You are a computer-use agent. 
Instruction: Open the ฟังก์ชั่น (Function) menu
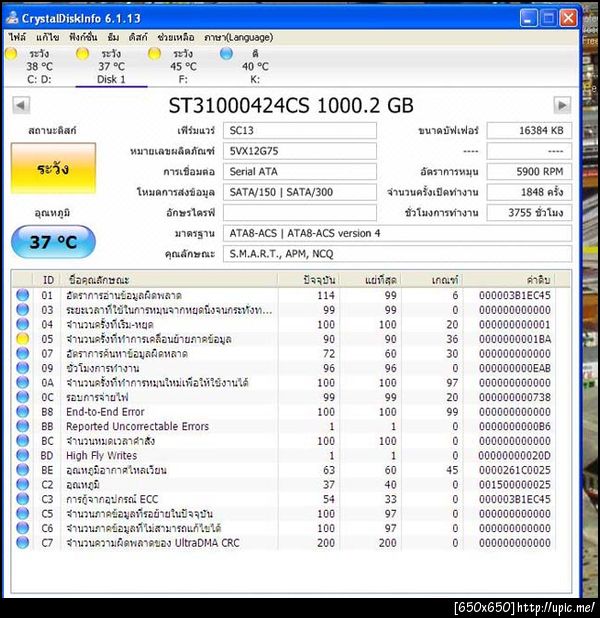(83, 37)
